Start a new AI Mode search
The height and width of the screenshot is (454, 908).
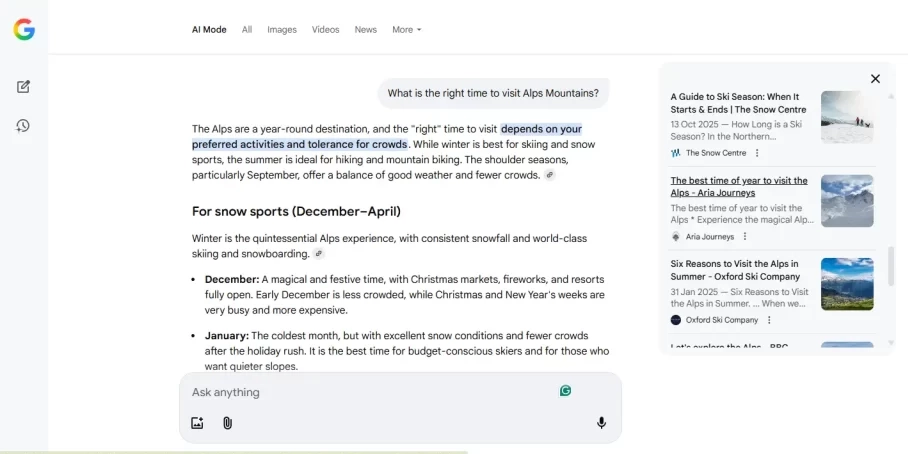pyautogui.click(x=24, y=87)
